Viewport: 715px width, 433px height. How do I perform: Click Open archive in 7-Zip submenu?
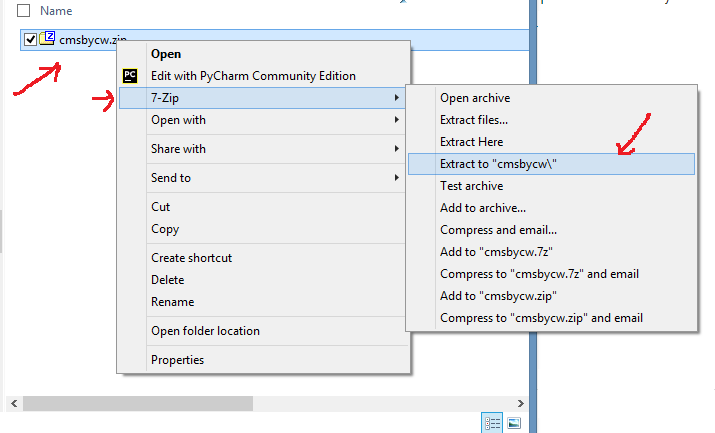click(x=474, y=98)
